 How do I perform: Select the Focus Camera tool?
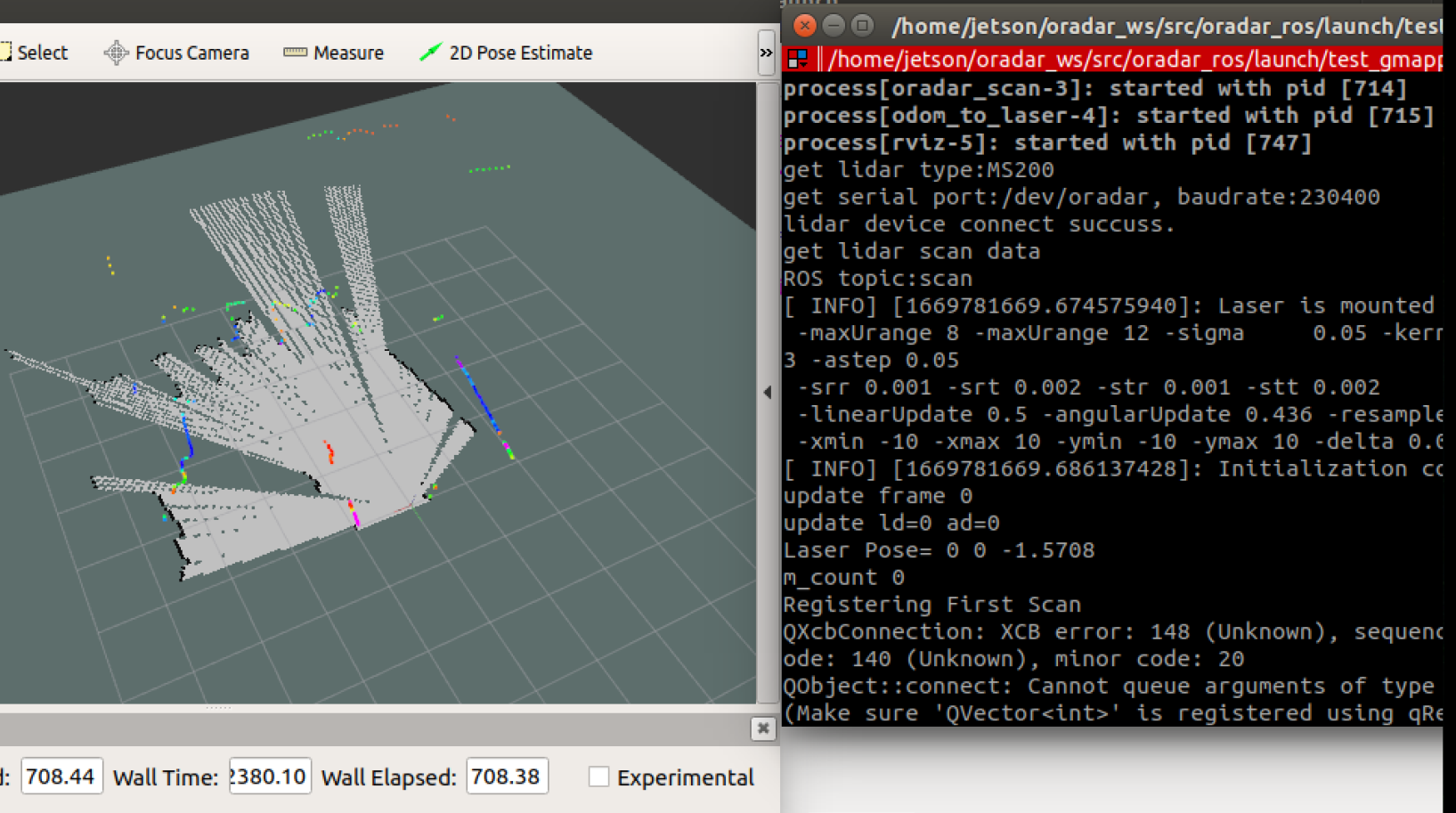coord(176,53)
